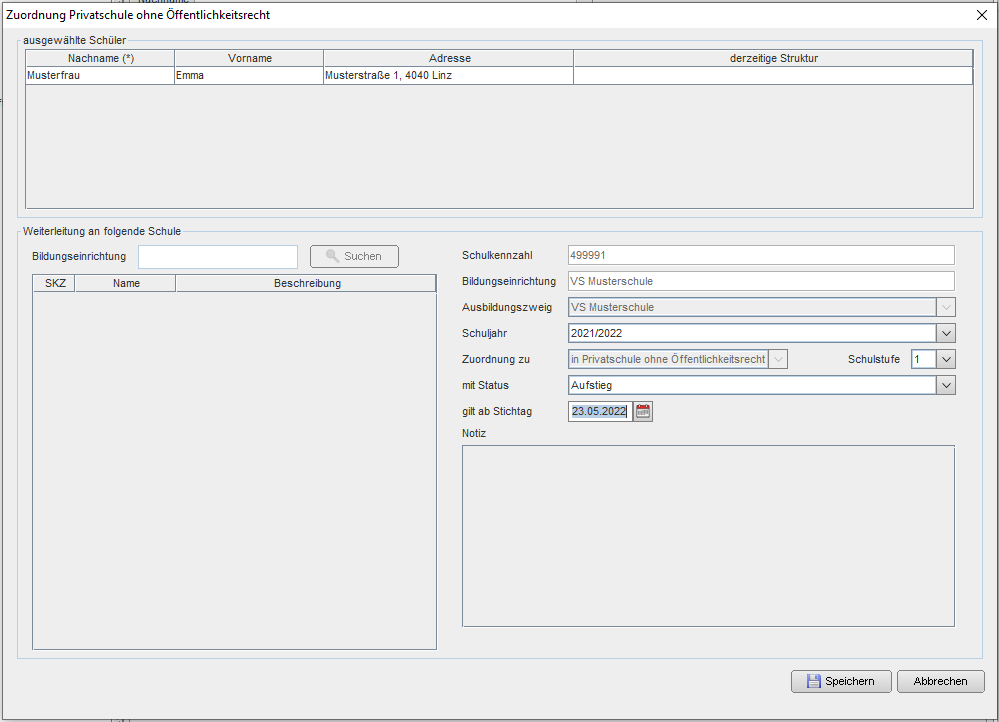
Task: Expand the mit Status dropdown
Action: click(946, 385)
